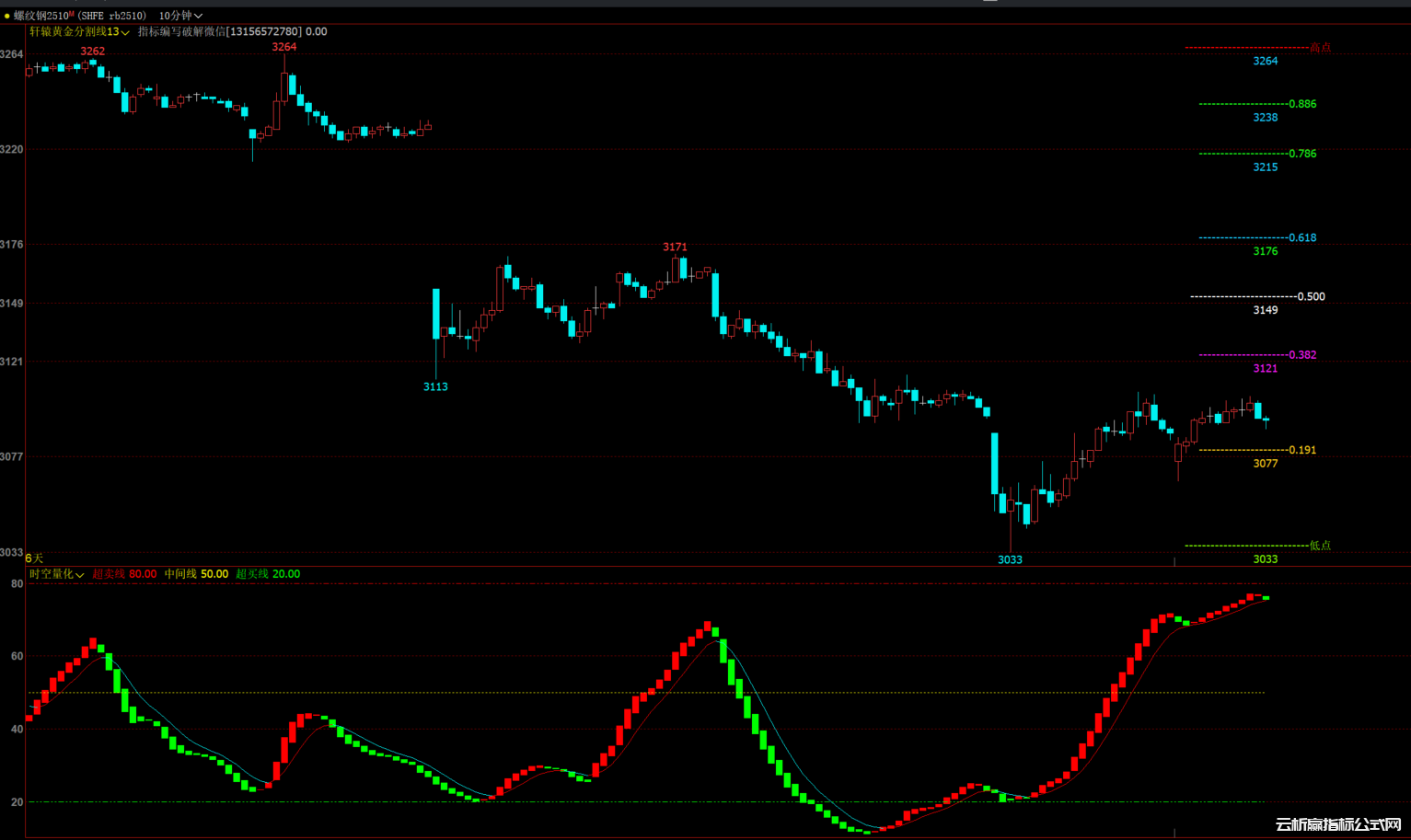Click the 螺纹钢2510 contract name

(41, 16)
